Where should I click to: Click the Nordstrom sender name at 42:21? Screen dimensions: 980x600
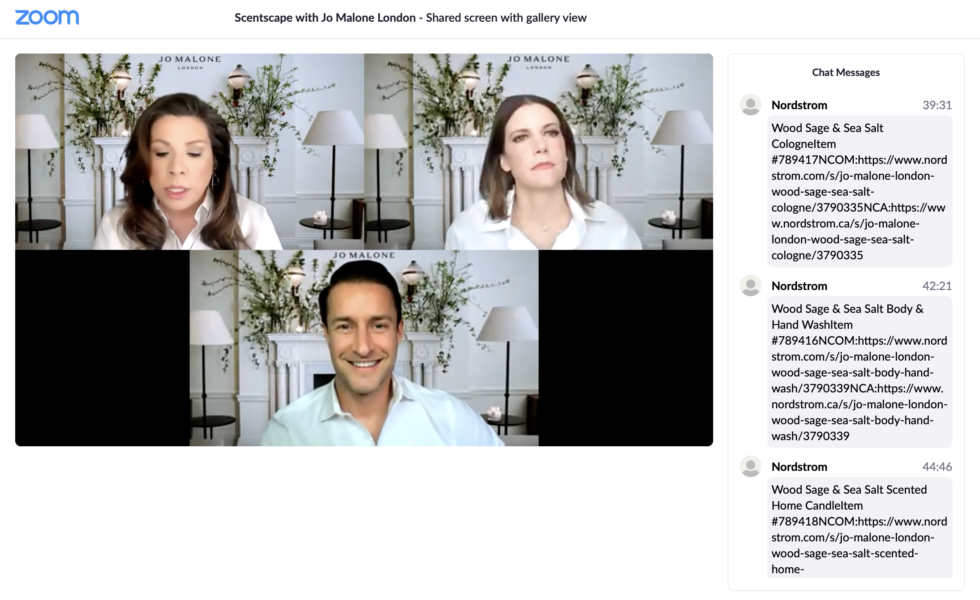click(799, 286)
